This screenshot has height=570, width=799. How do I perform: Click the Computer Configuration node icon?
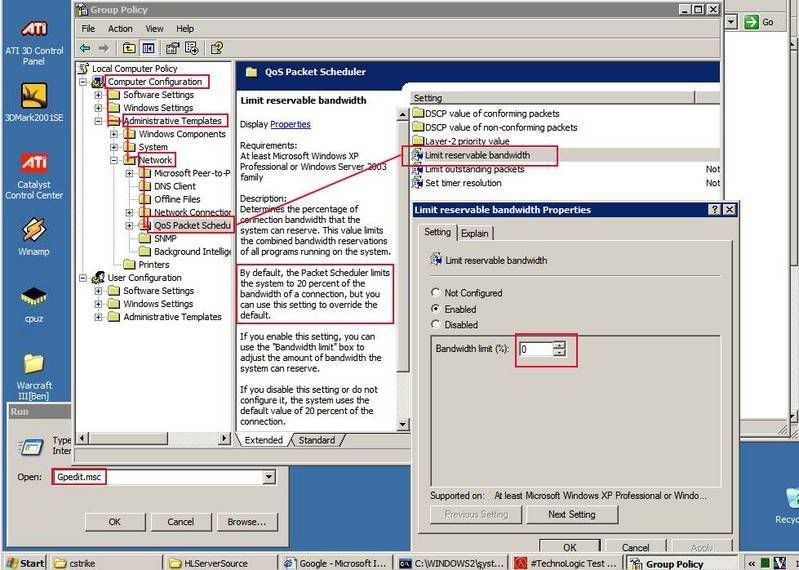coord(98,82)
